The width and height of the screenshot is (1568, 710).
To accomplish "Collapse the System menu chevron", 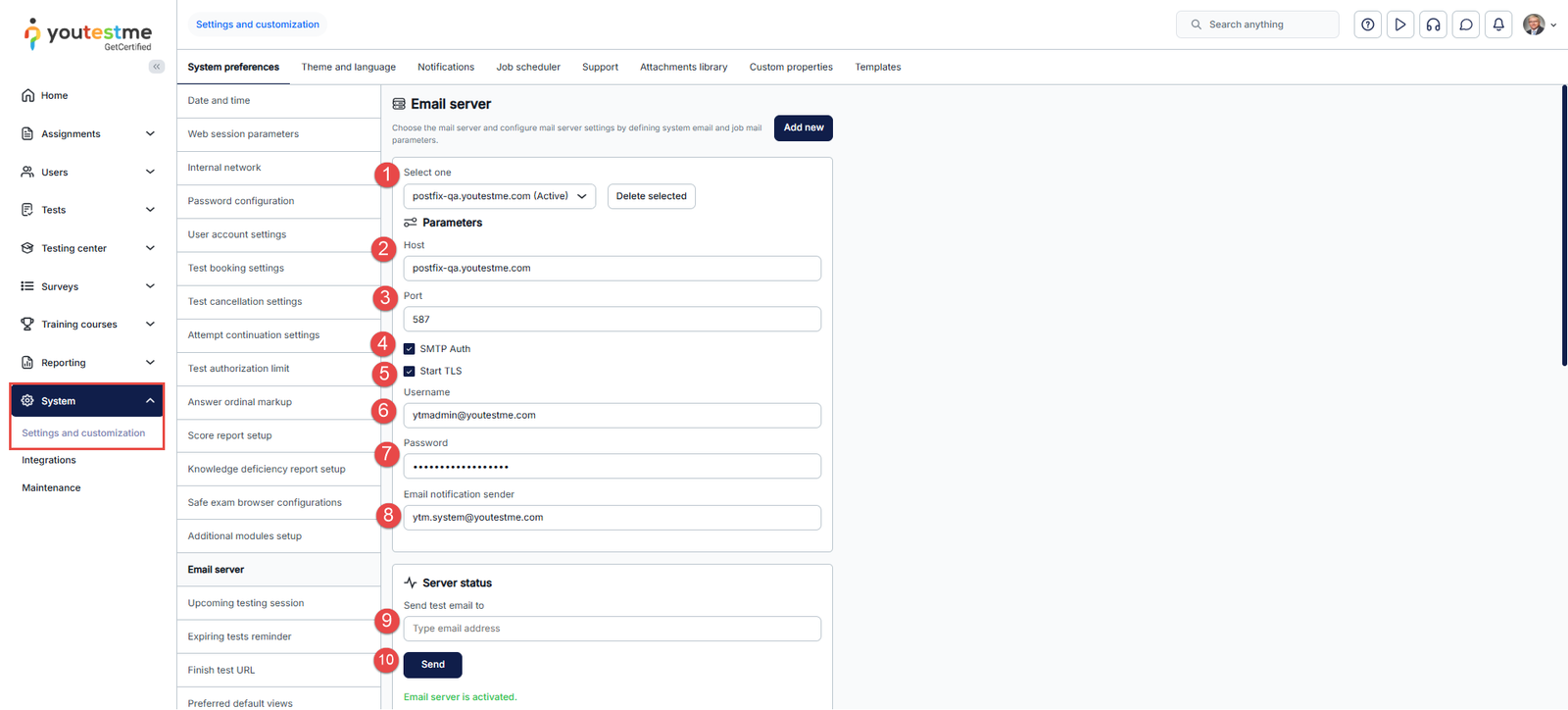I will coord(150,400).
